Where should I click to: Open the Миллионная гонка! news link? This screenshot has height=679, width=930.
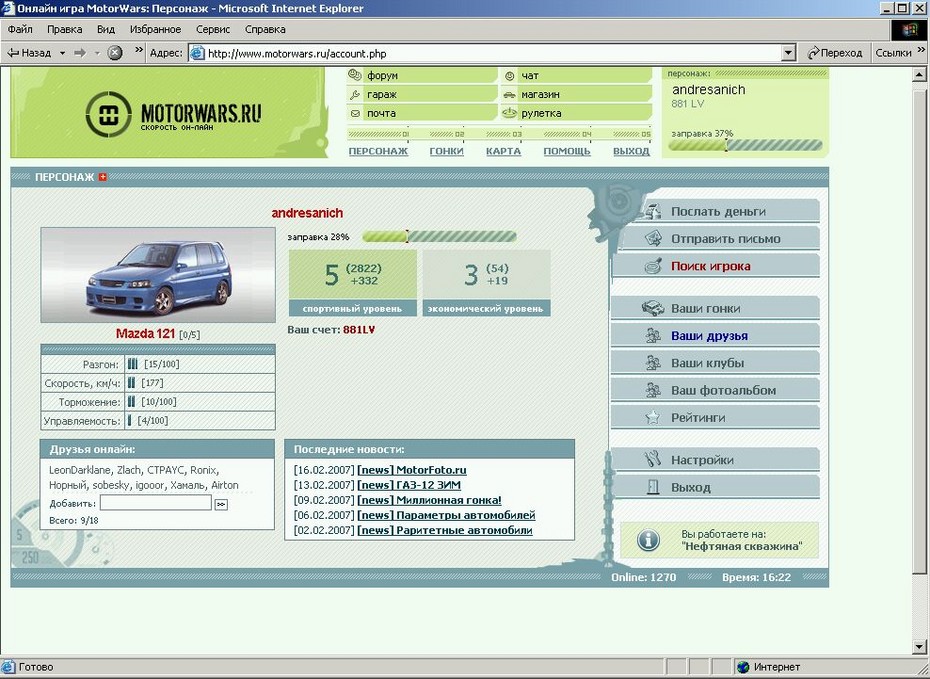pos(429,500)
